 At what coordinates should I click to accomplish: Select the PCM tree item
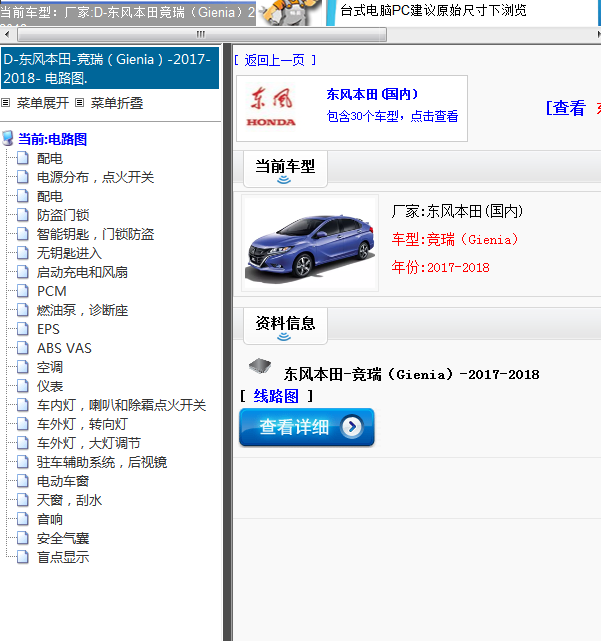(x=52, y=291)
